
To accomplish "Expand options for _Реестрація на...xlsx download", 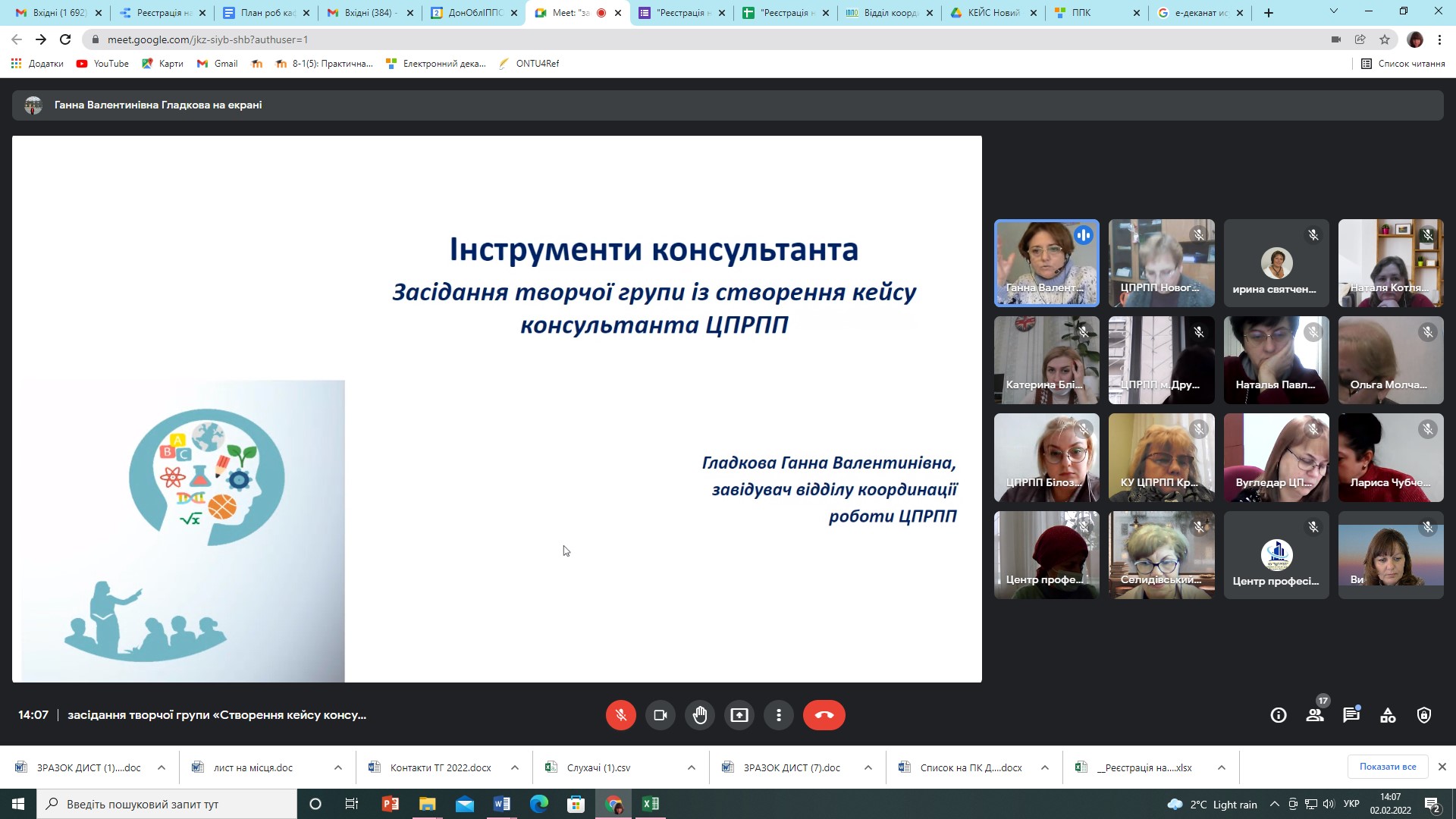I will (x=1222, y=767).
